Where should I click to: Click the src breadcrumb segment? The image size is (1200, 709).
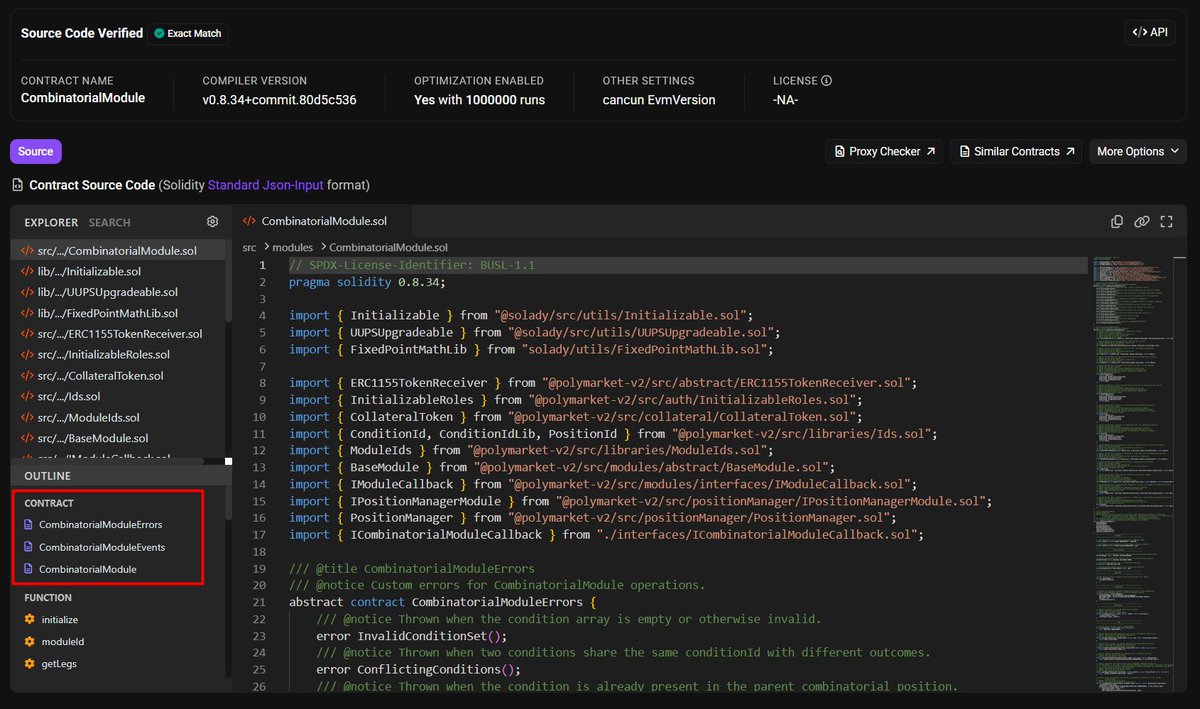pos(249,247)
